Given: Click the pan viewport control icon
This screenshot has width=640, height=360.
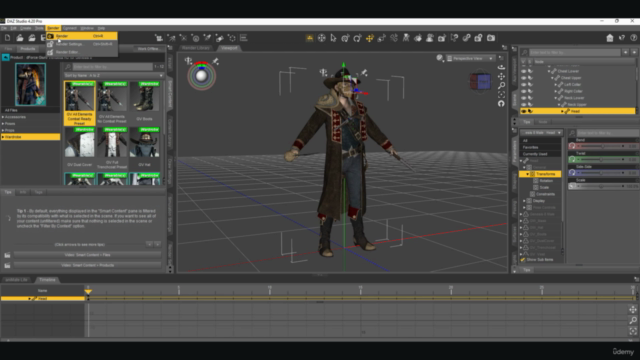Looking at the screenshot, I should coord(501,76).
